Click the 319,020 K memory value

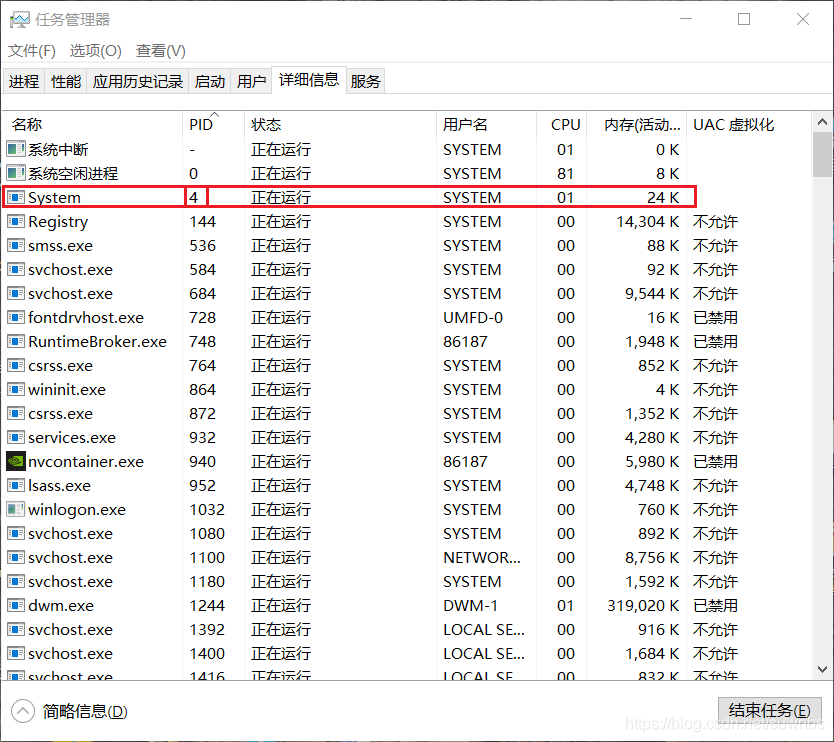coord(643,605)
